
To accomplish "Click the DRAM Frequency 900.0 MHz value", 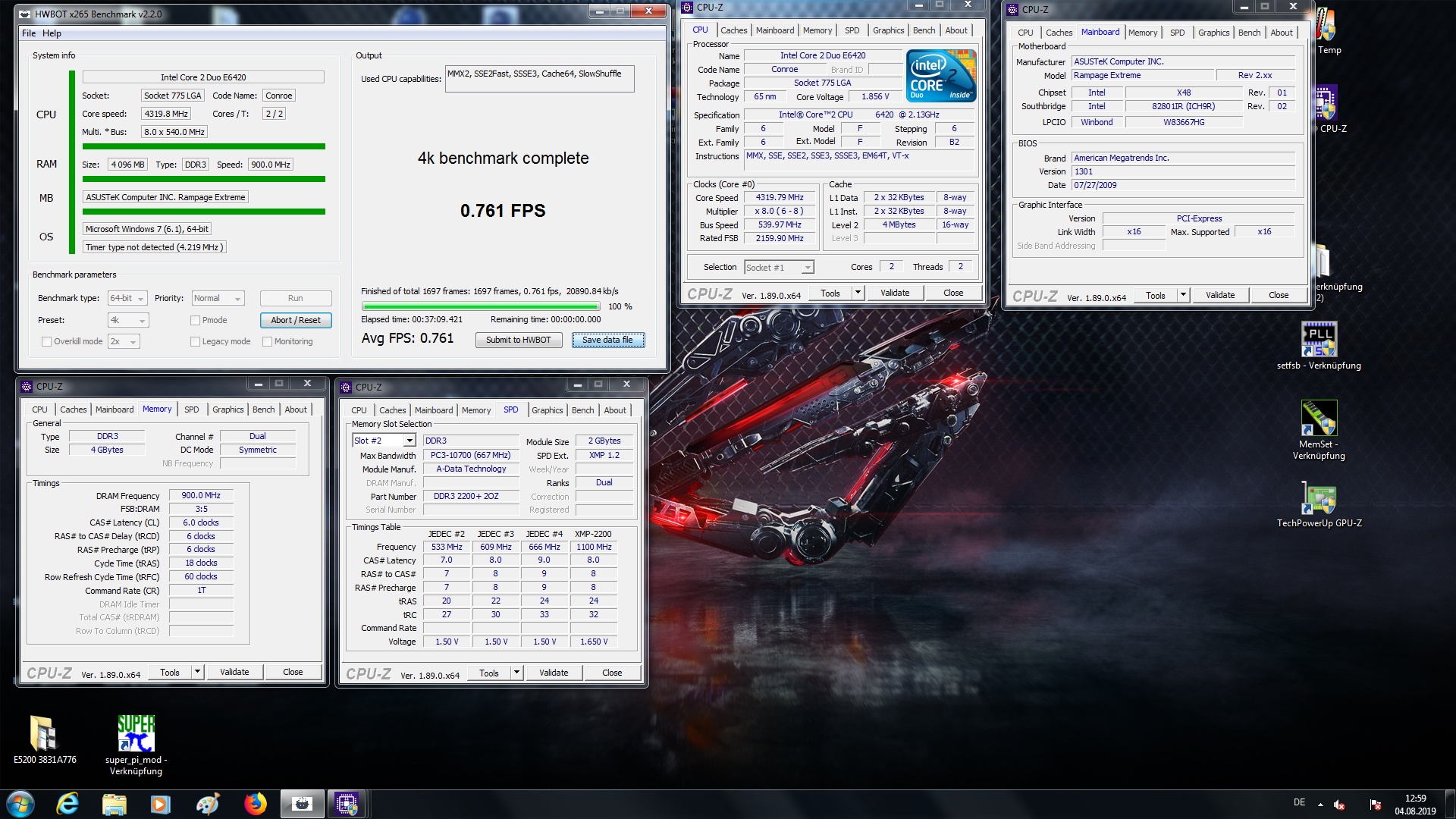I will (201, 496).
